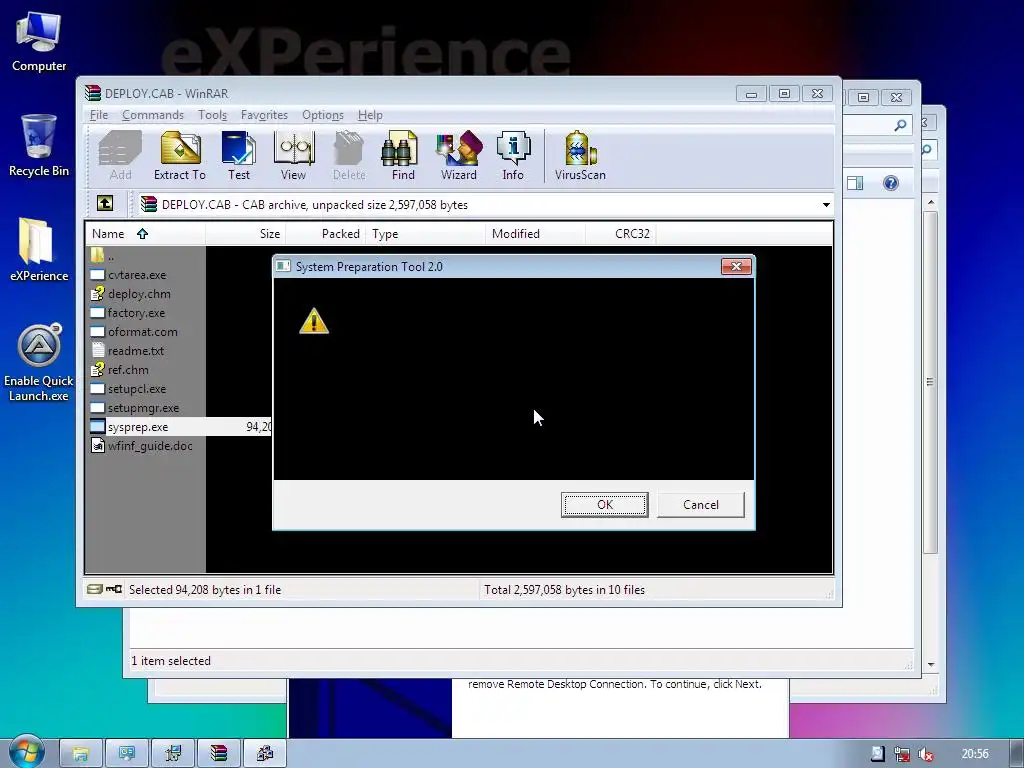Screen dimensions: 1024x768
Task: Sort by the Size column header
Action: (246, 234)
